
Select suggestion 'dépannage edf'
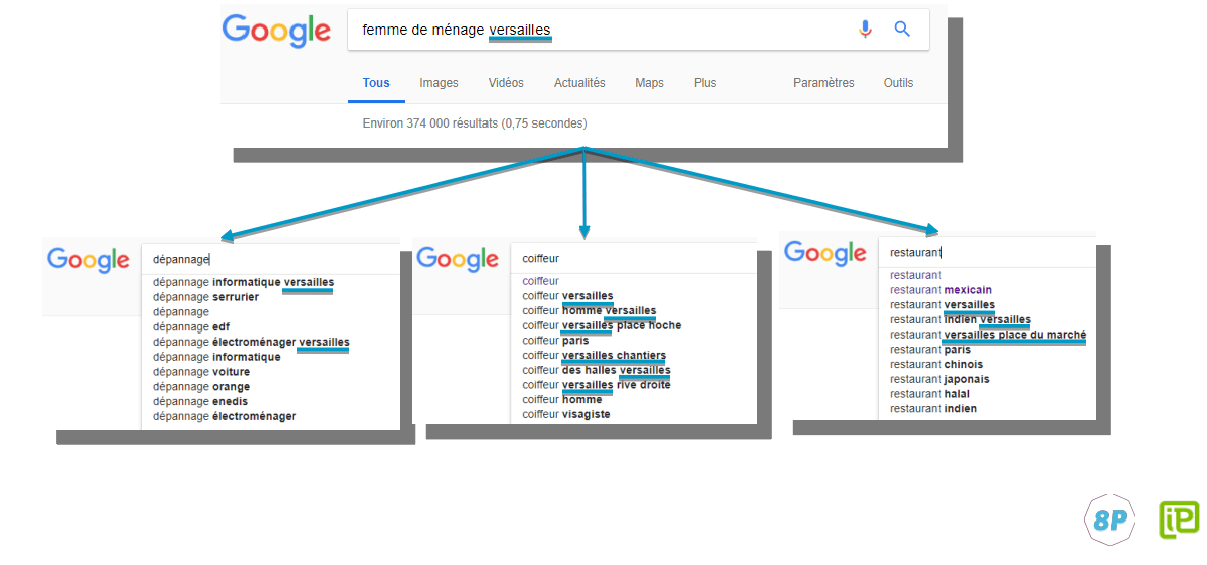[x=192, y=327]
